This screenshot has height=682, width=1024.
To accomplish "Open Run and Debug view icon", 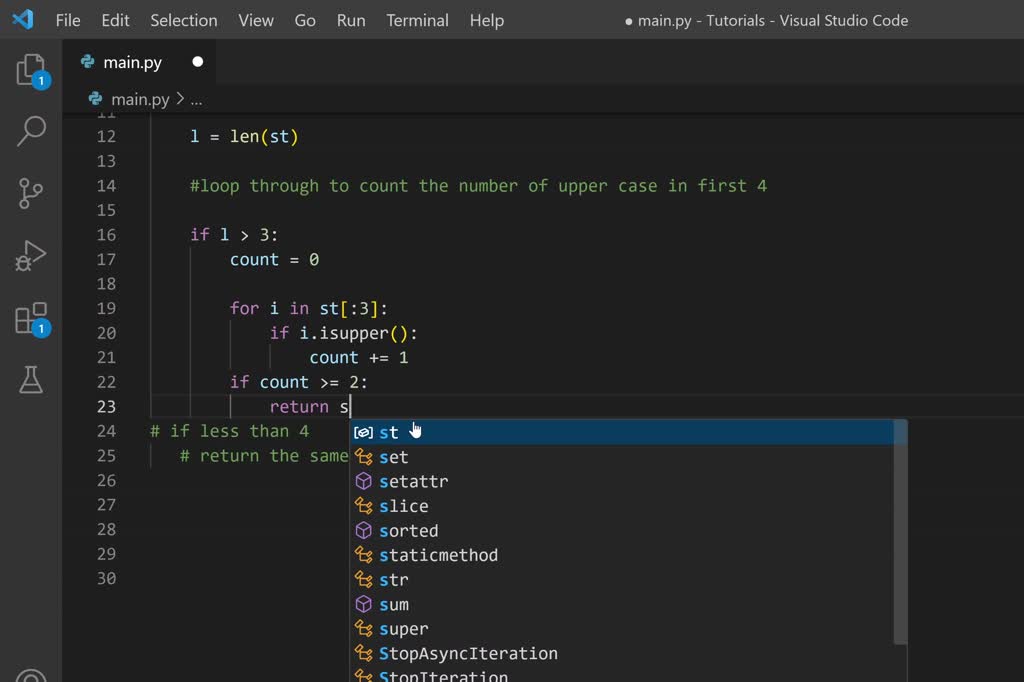I will (x=31, y=256).
